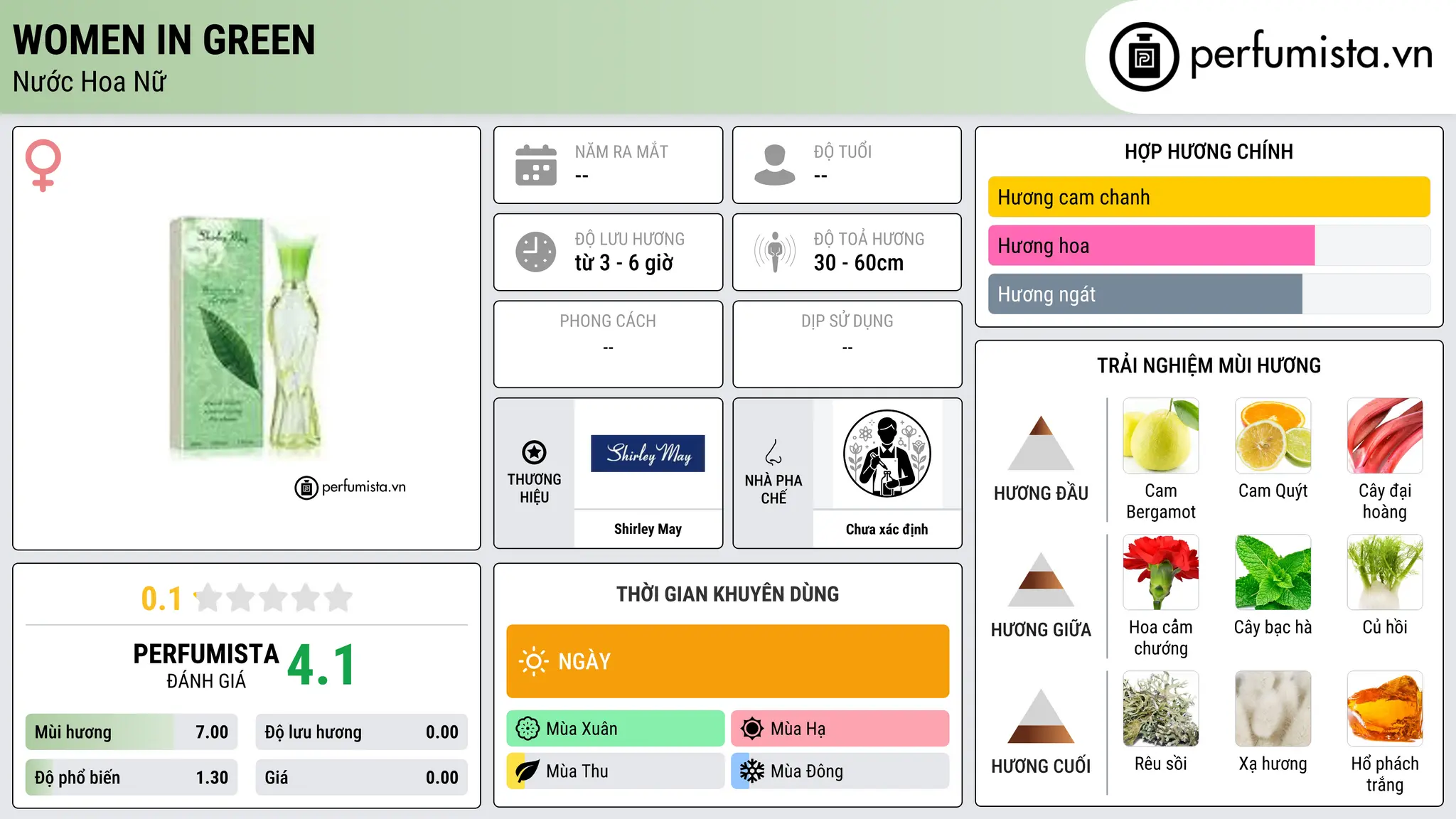Click the leaf icon for Mùa Thu
The width and height of the screenshot is (1456, 819).
(x=528, y=771)
